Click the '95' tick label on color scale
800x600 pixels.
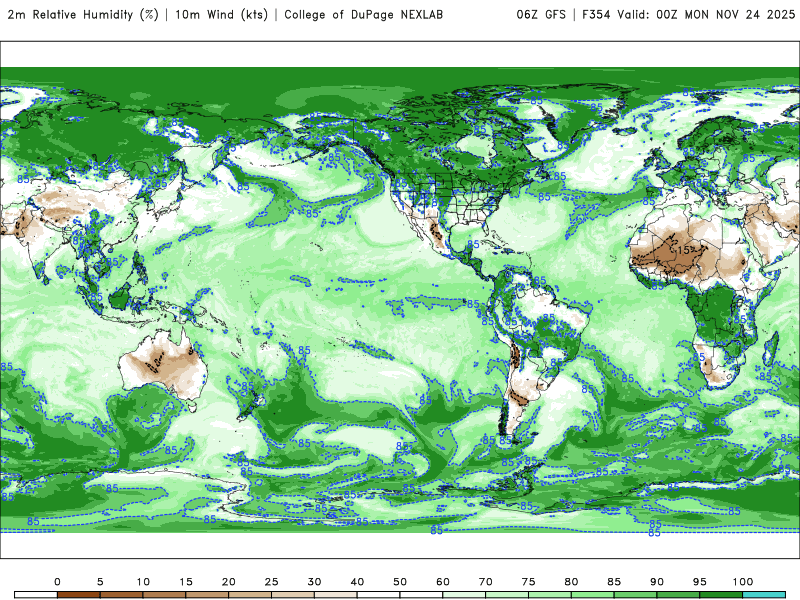(x=700, y=582)
